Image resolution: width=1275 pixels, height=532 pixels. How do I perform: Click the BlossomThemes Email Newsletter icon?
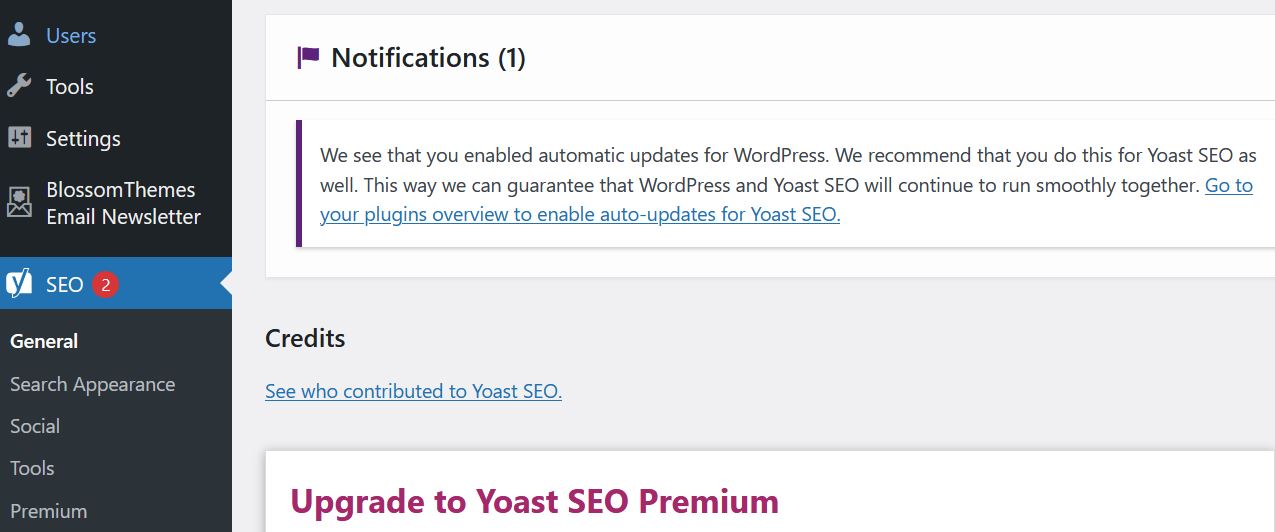click(19, 203)
